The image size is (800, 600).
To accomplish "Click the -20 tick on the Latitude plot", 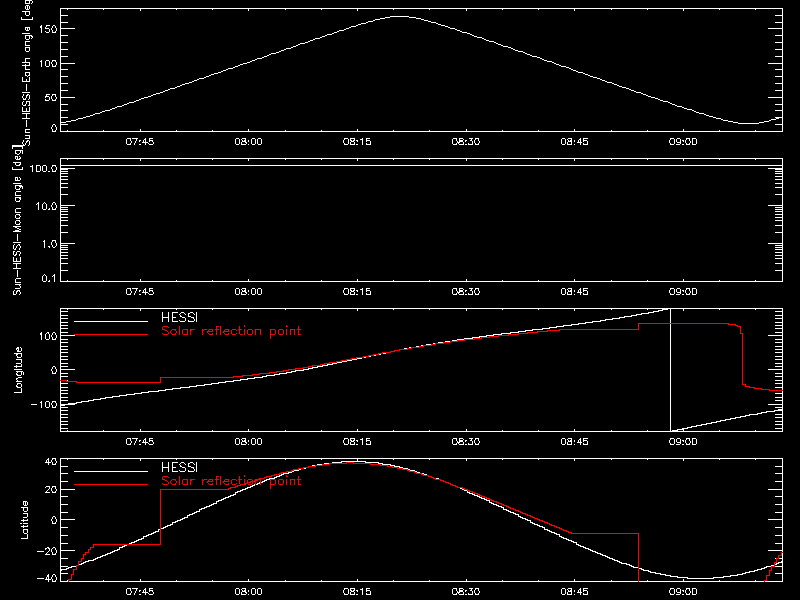I will point(47,551).
